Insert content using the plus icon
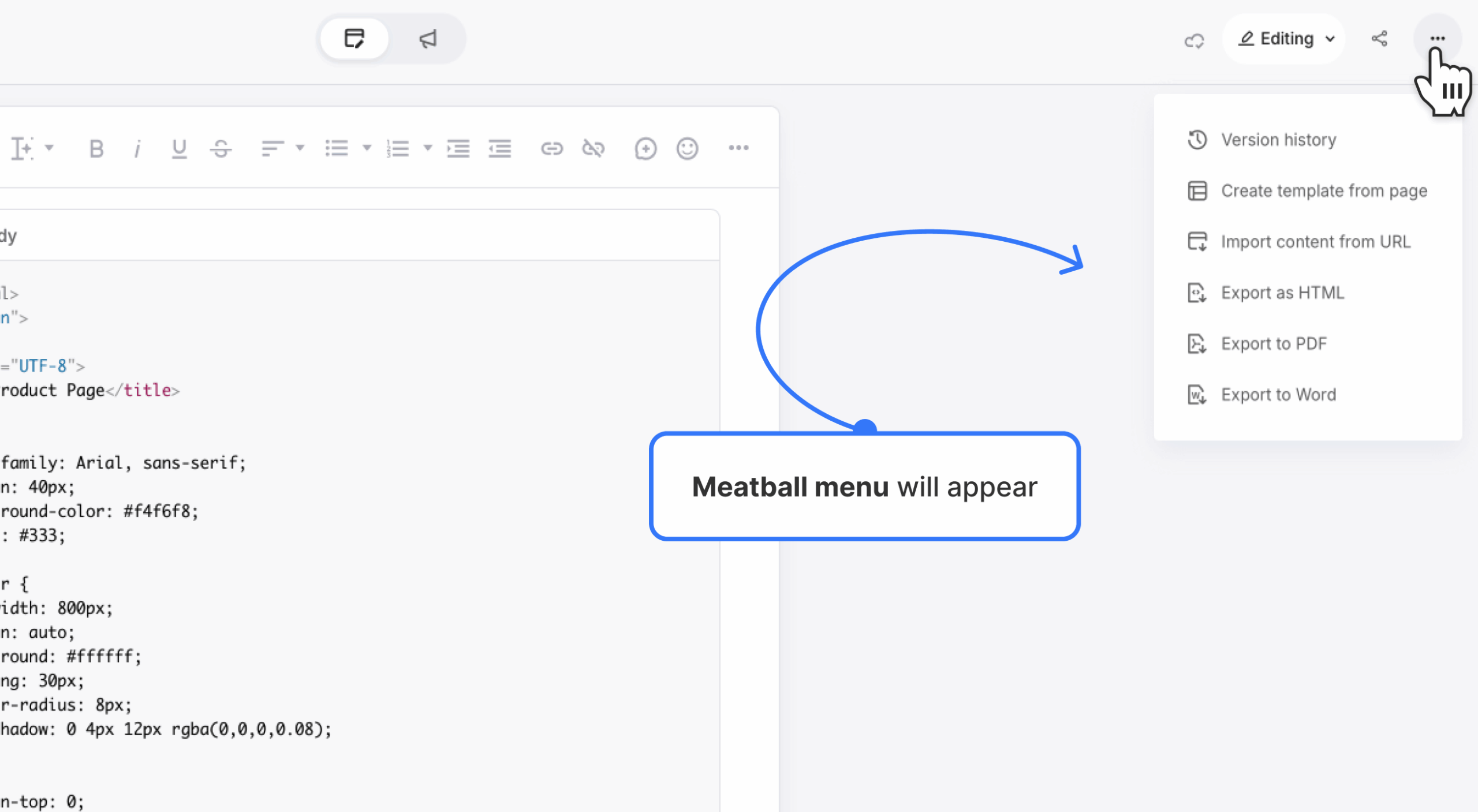Image resolution: width=1478 pixels, height=812 pixels. point(645,148)
